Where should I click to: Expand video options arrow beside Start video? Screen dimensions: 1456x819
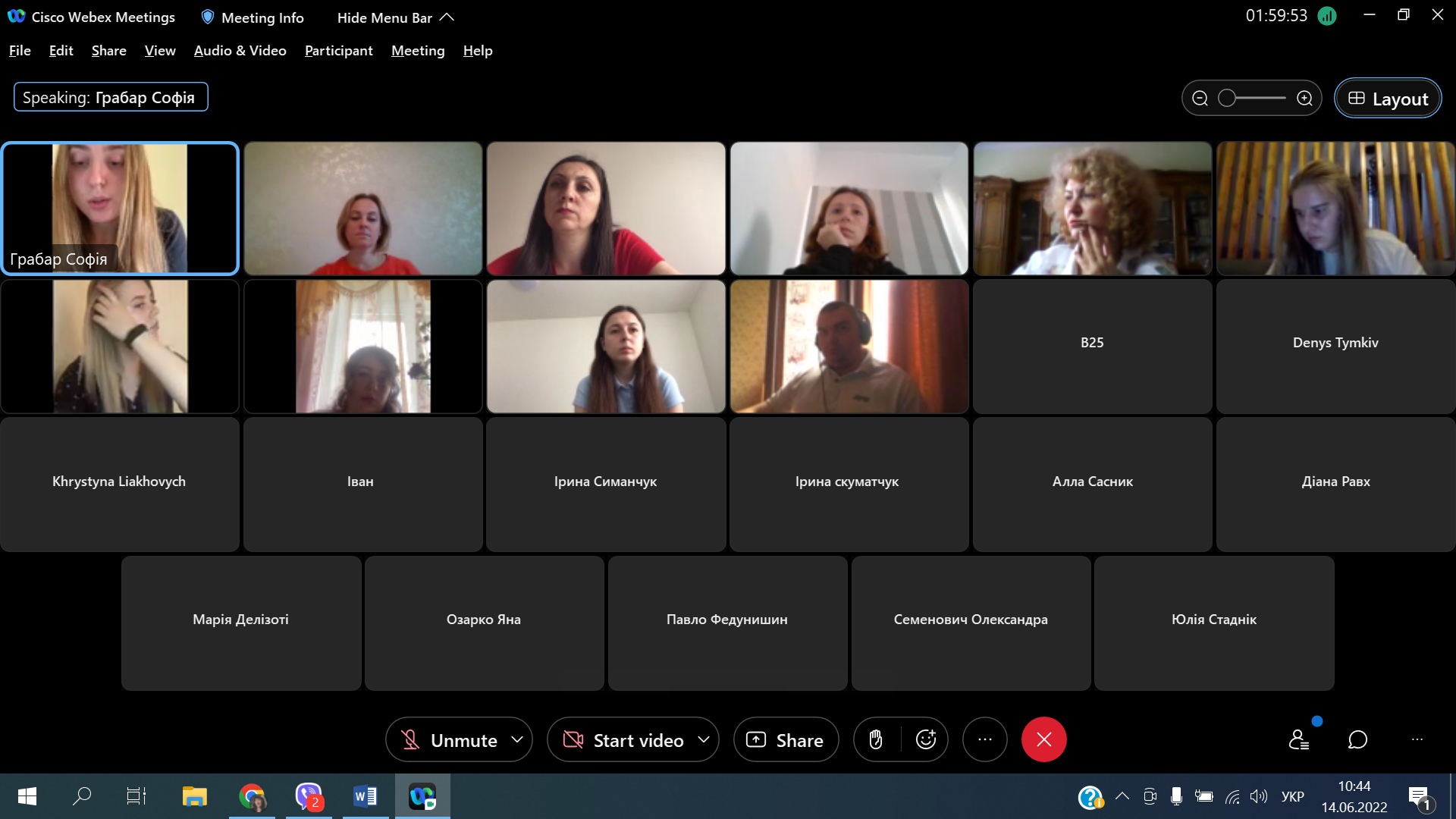click(x=704, y=739)
